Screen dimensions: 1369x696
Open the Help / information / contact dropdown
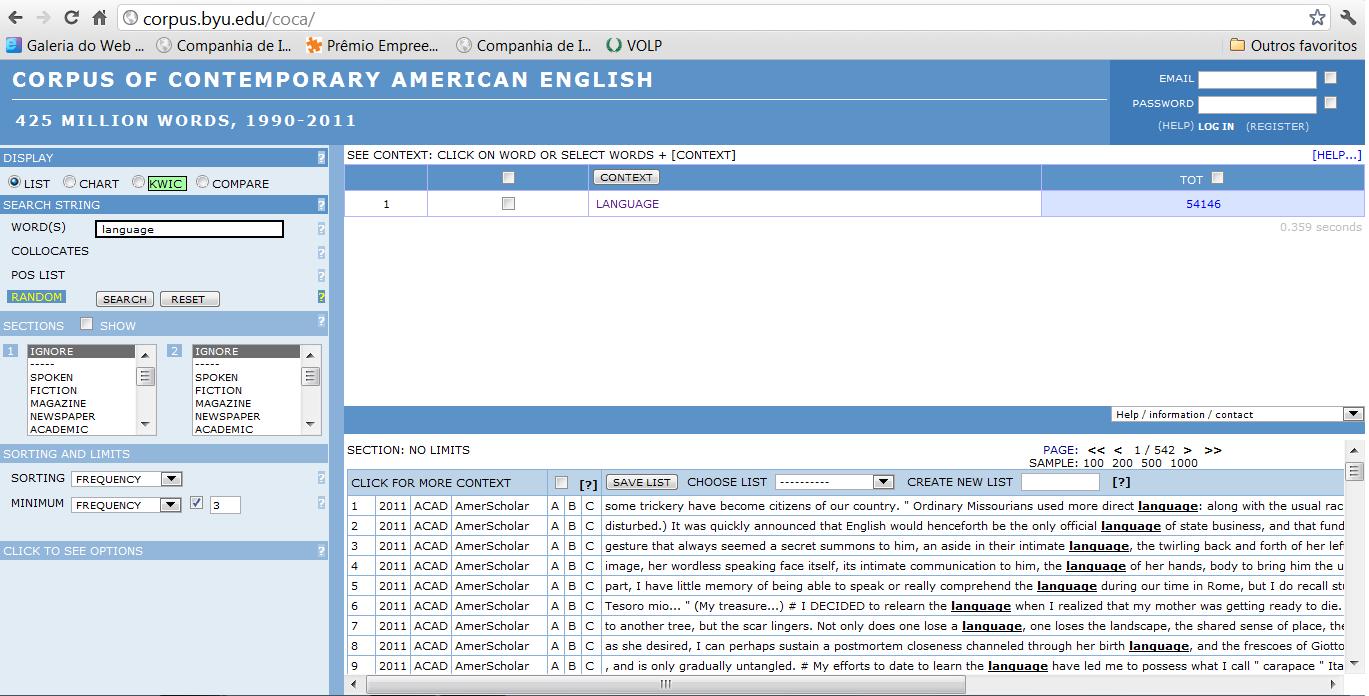point(1237,414)
